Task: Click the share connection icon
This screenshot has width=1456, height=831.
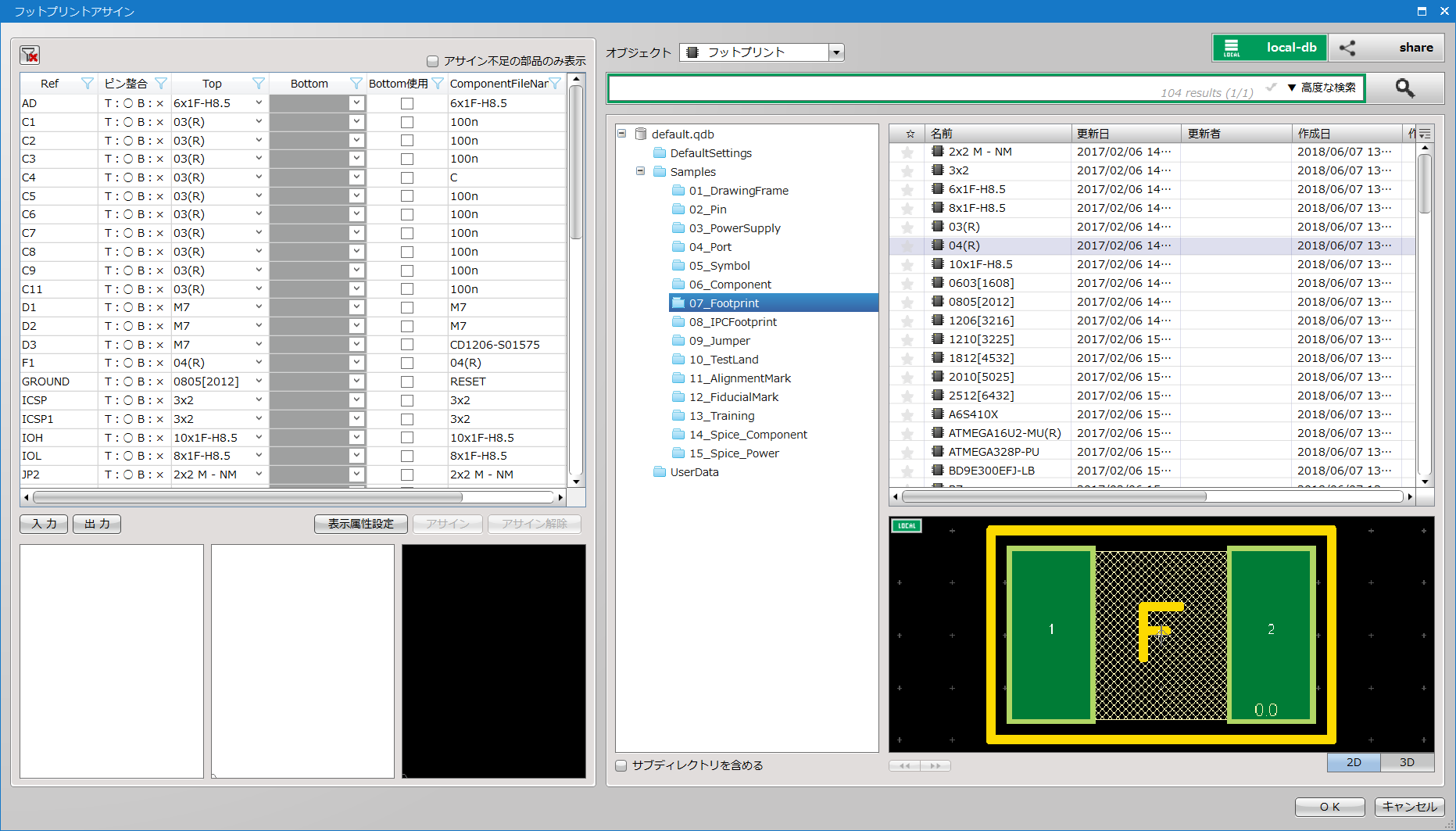Action: pos(1347,48)
